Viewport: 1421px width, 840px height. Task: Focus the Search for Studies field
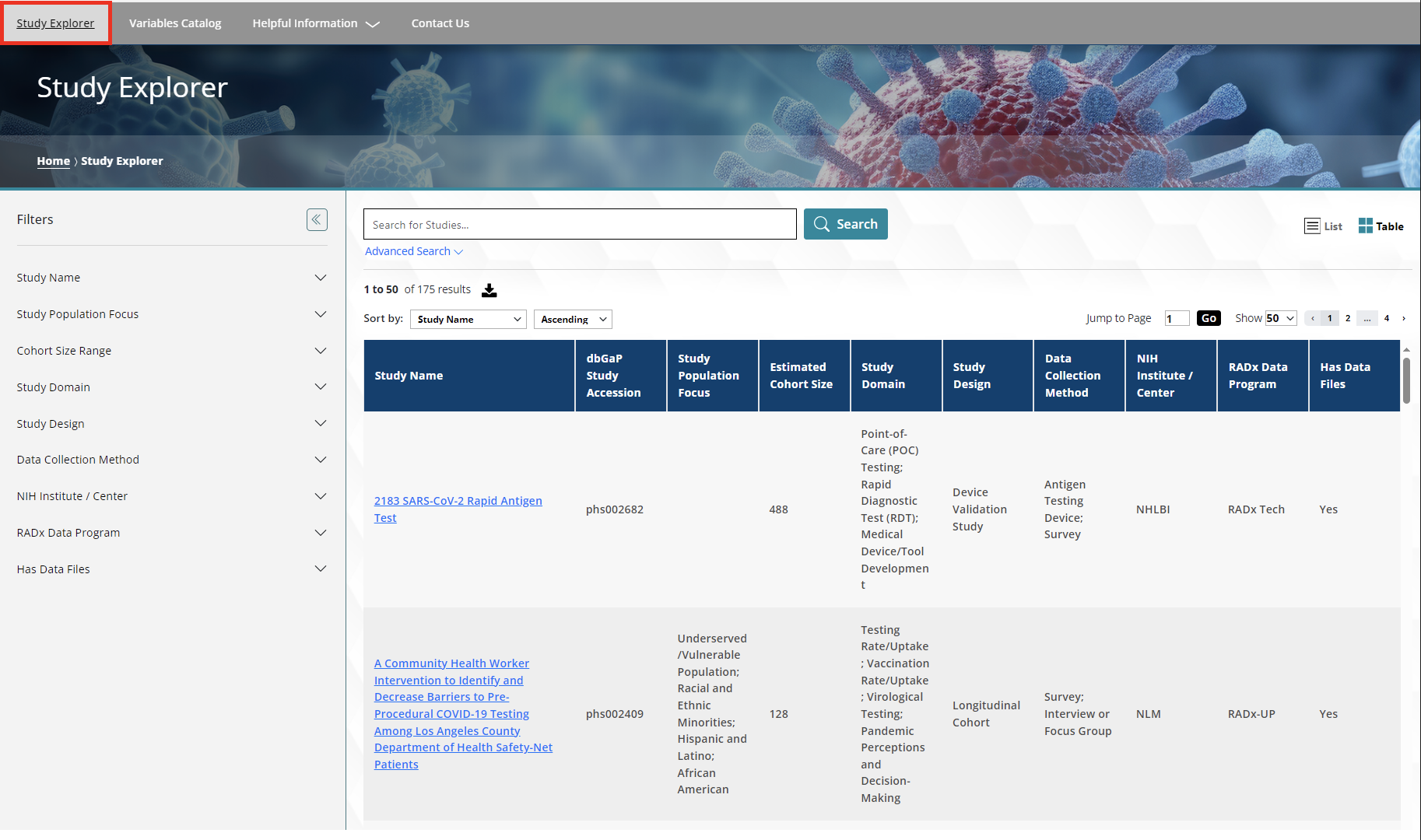click(x=580, y=224)
